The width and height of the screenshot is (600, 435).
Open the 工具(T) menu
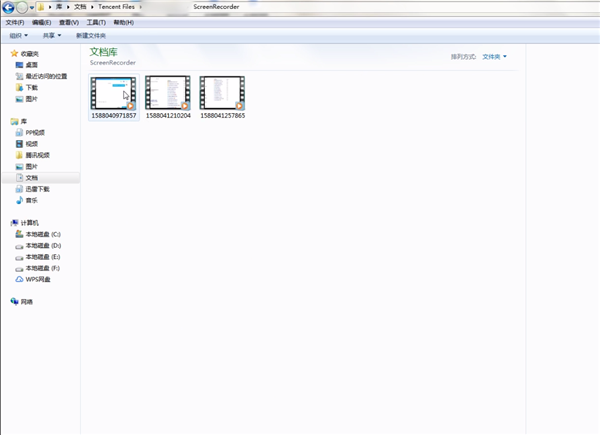(96, 23)
